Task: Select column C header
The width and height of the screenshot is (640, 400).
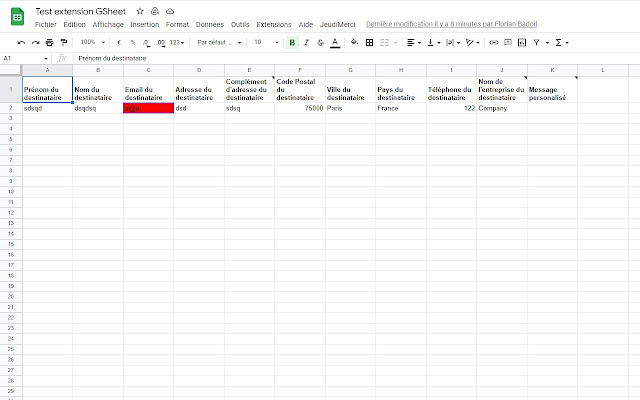Action: click(x=149, y=70)
